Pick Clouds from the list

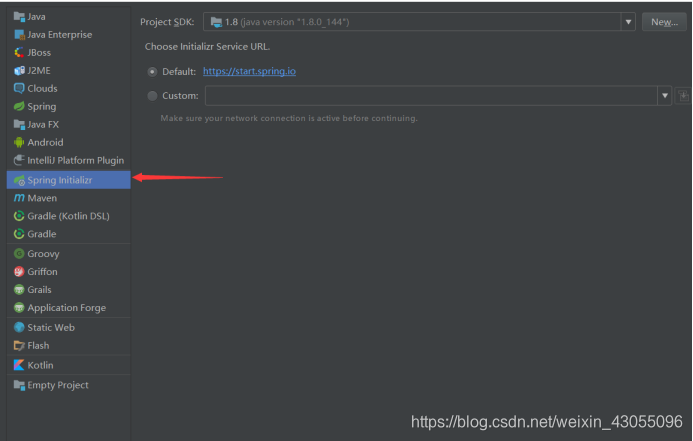tap(69, 88)
